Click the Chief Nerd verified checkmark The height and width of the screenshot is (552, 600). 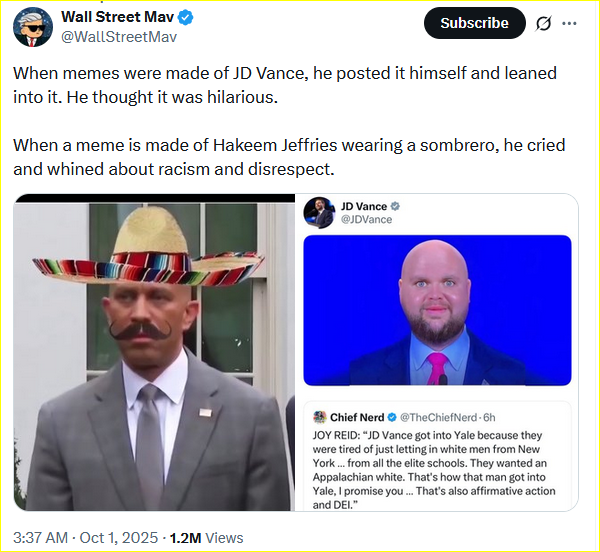395,417
